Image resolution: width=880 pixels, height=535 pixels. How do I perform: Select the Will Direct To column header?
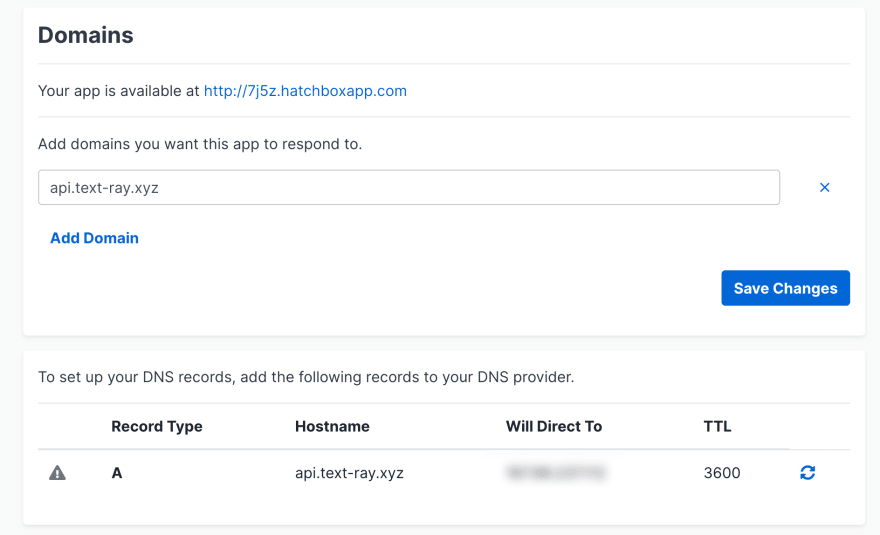click(554, 427)
